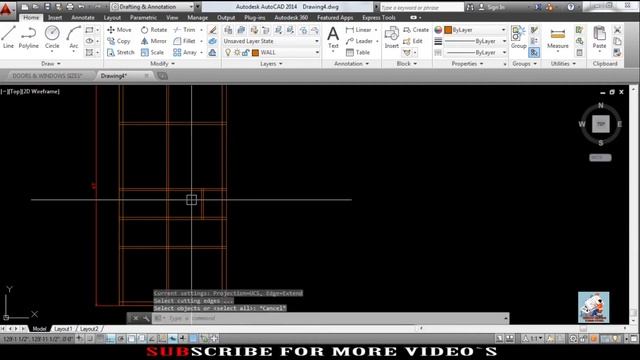This screenshot has height=360, width=640.
Task: Activate the Move command
Action: 119,30
